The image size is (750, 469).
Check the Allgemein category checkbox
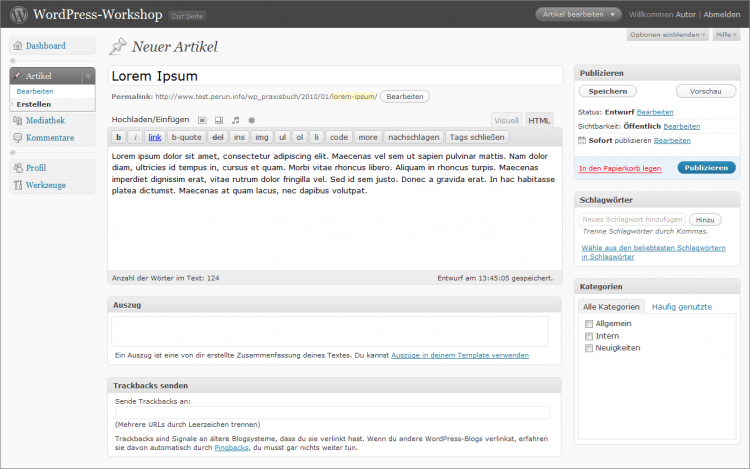click(588, 325)
